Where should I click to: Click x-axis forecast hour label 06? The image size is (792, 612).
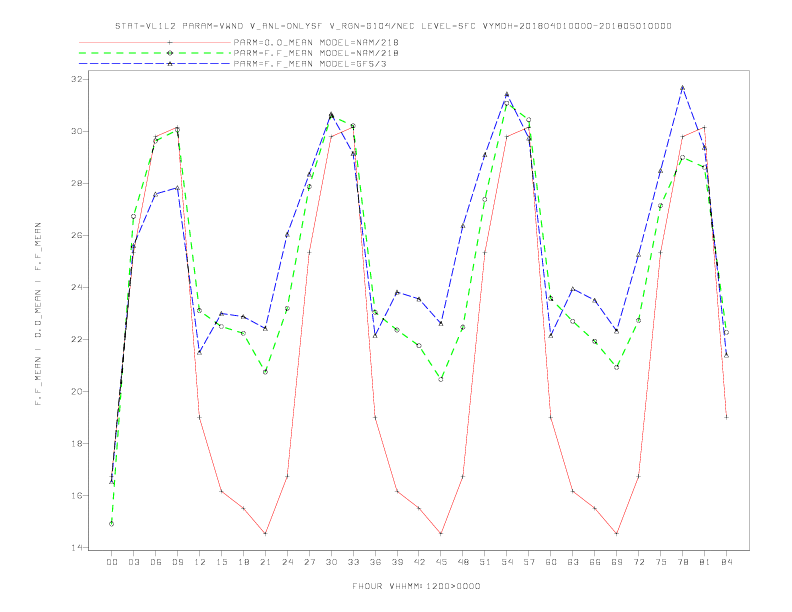(156, 562)
